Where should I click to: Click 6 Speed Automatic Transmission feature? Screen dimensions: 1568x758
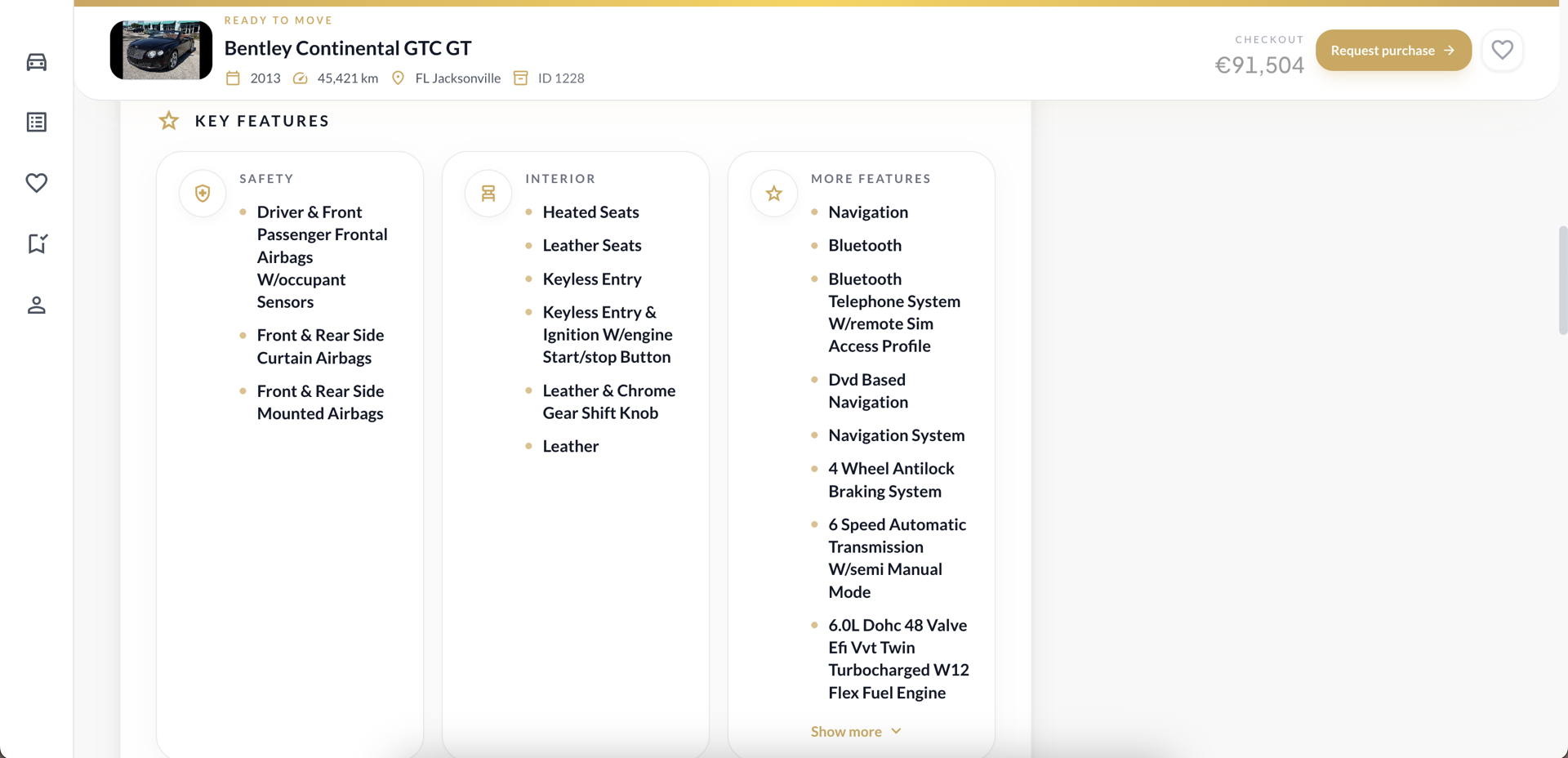[897, 558]
